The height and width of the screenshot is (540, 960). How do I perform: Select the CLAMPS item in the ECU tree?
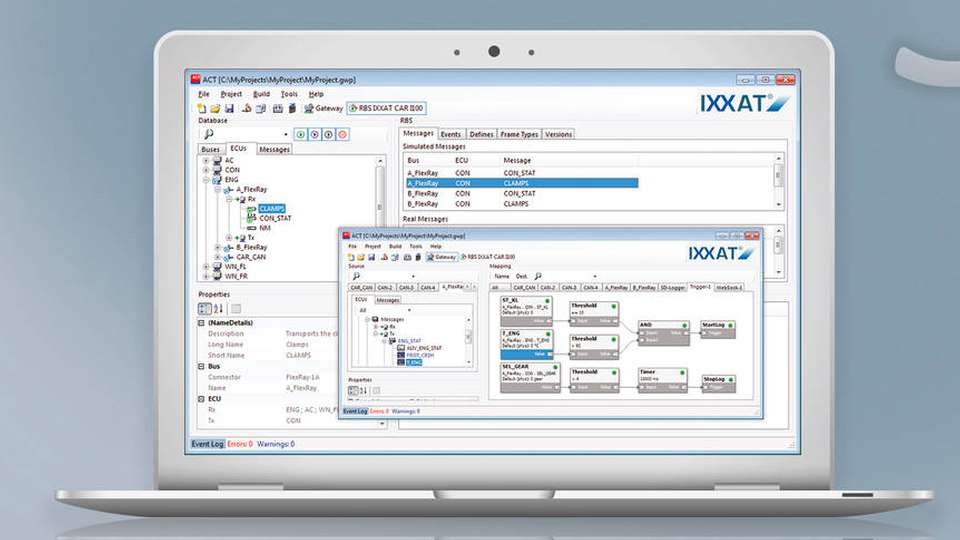pyautogui.click(x=271, y=208)
